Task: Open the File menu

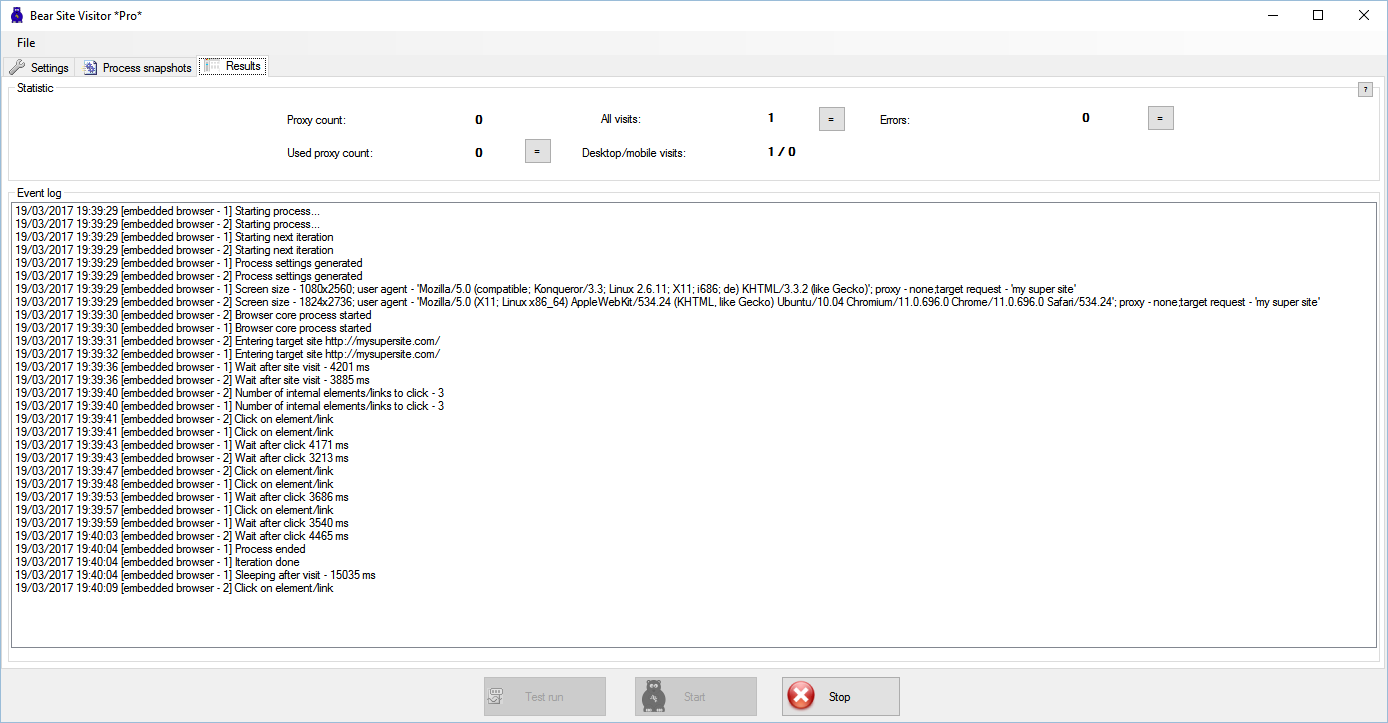Action: tap(26, 43)
